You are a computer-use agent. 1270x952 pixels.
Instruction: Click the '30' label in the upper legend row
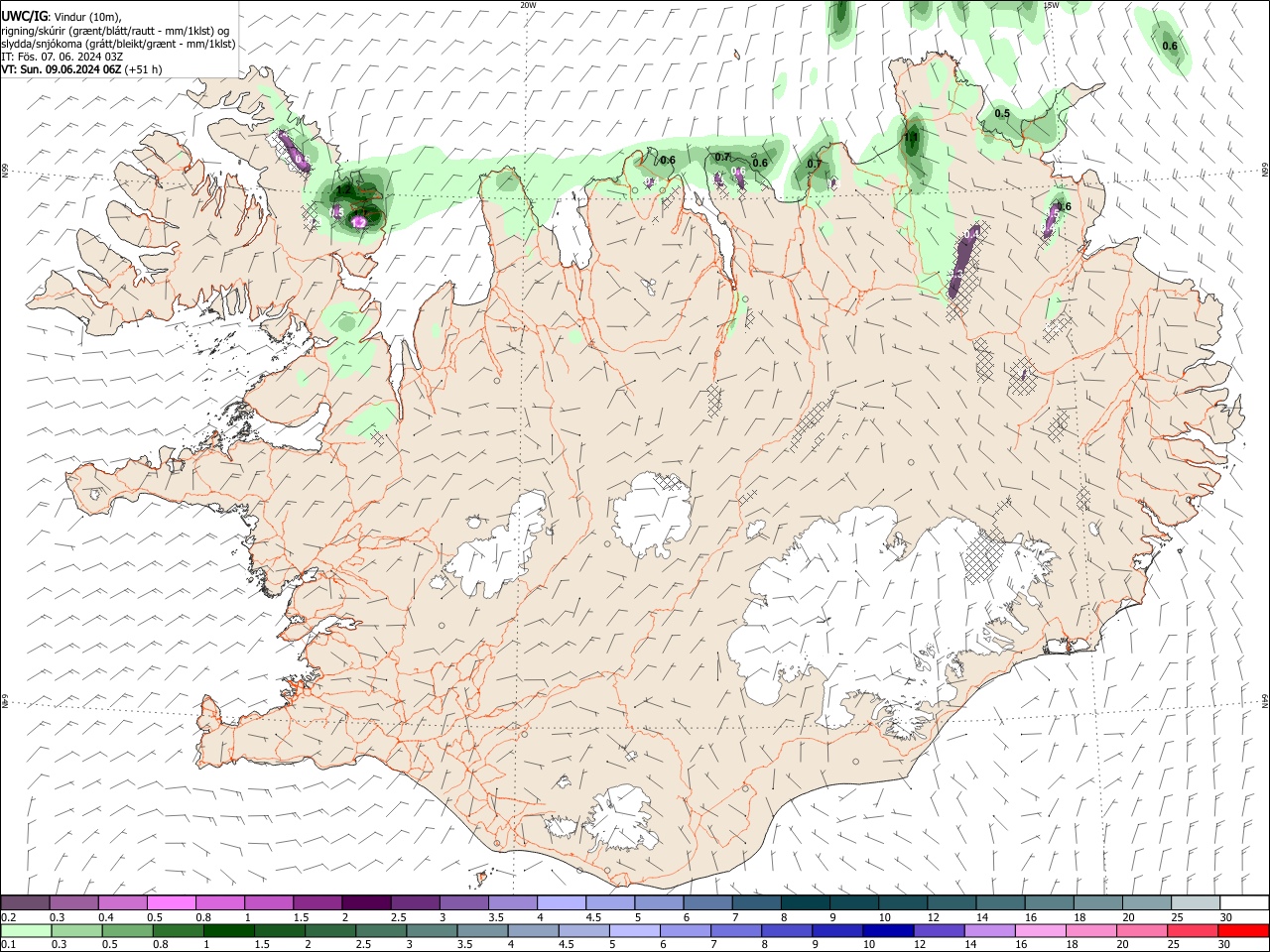click(x=1225, y=917)
